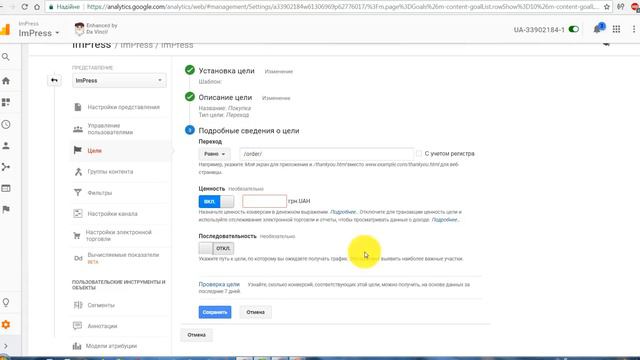This screenshot has height=360, width=640.
Task: Open the three-dot more options menu
Action: pyautogui.click(x=634, y=29)
